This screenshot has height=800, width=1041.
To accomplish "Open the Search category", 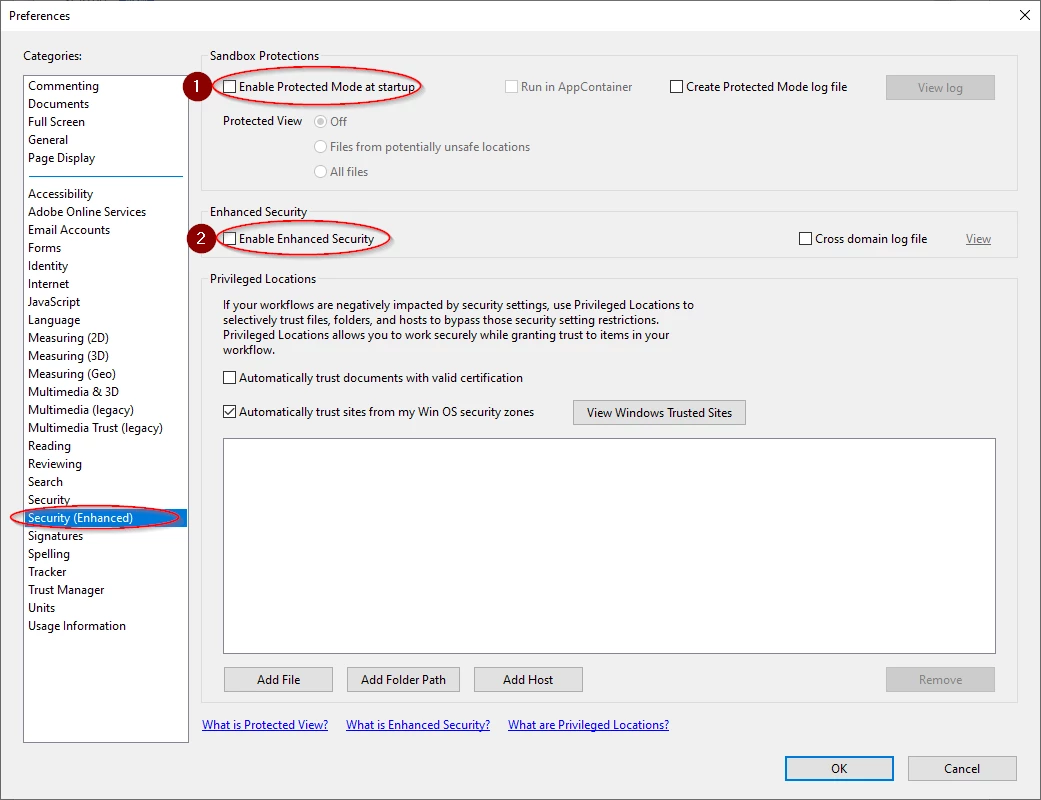I will [x=45, y=482].
